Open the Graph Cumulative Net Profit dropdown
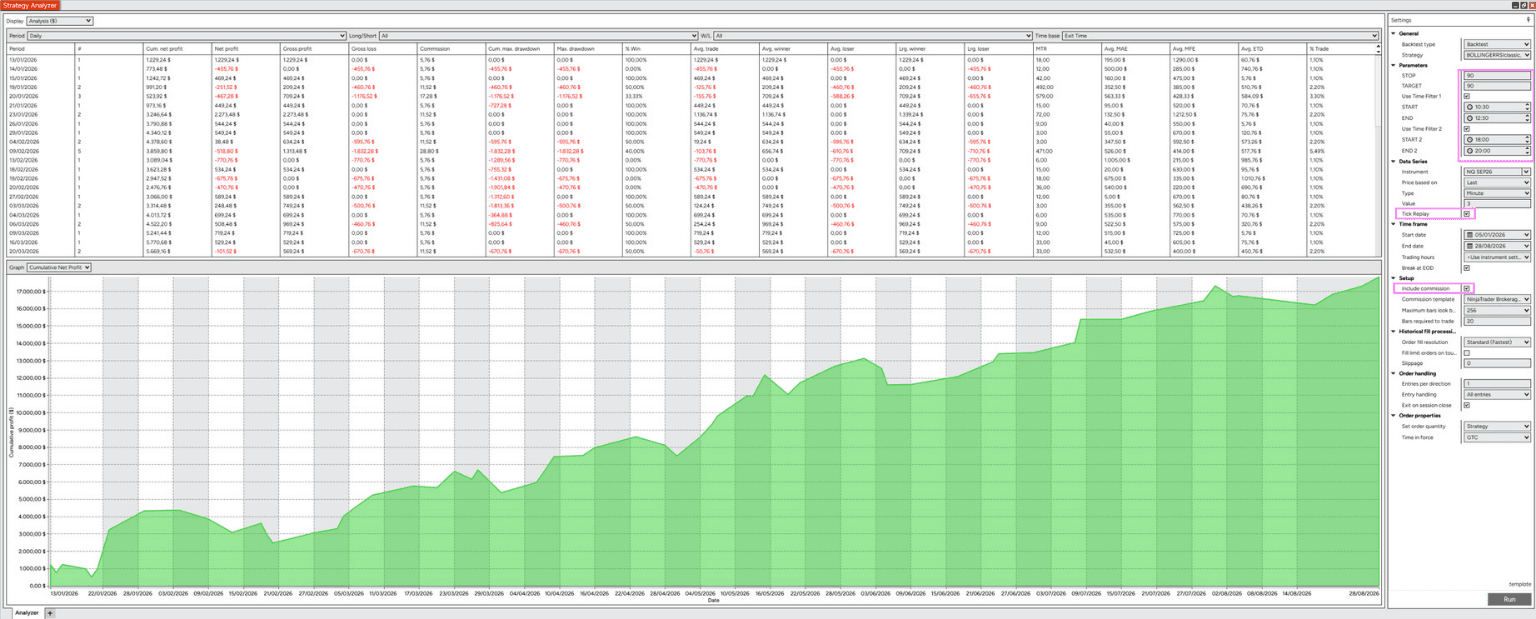Screen dimensions: 1536x619 [59, 268]
